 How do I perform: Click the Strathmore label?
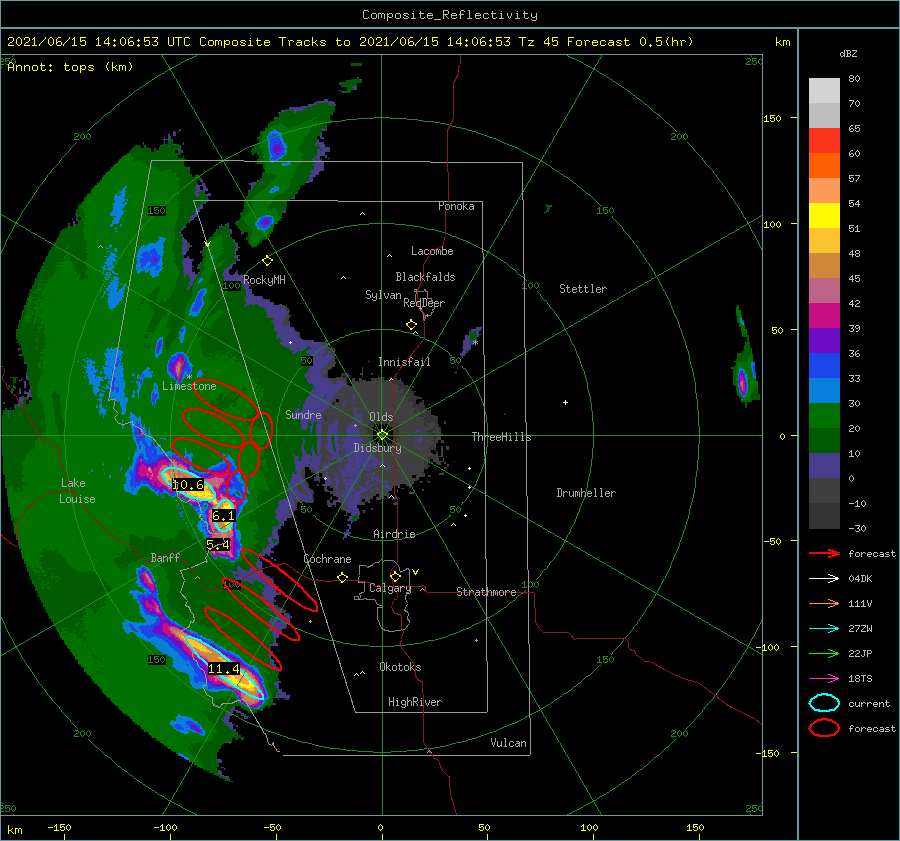[x=486, y=592]
